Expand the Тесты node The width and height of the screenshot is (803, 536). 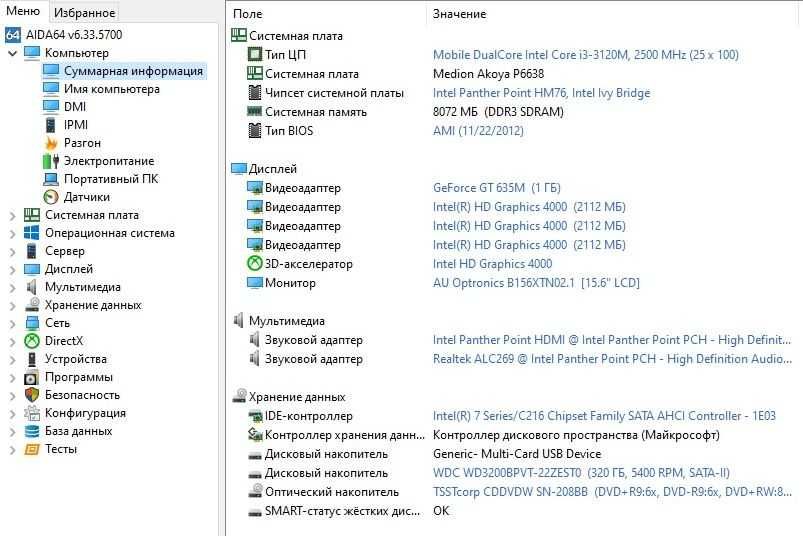[13, 449]
